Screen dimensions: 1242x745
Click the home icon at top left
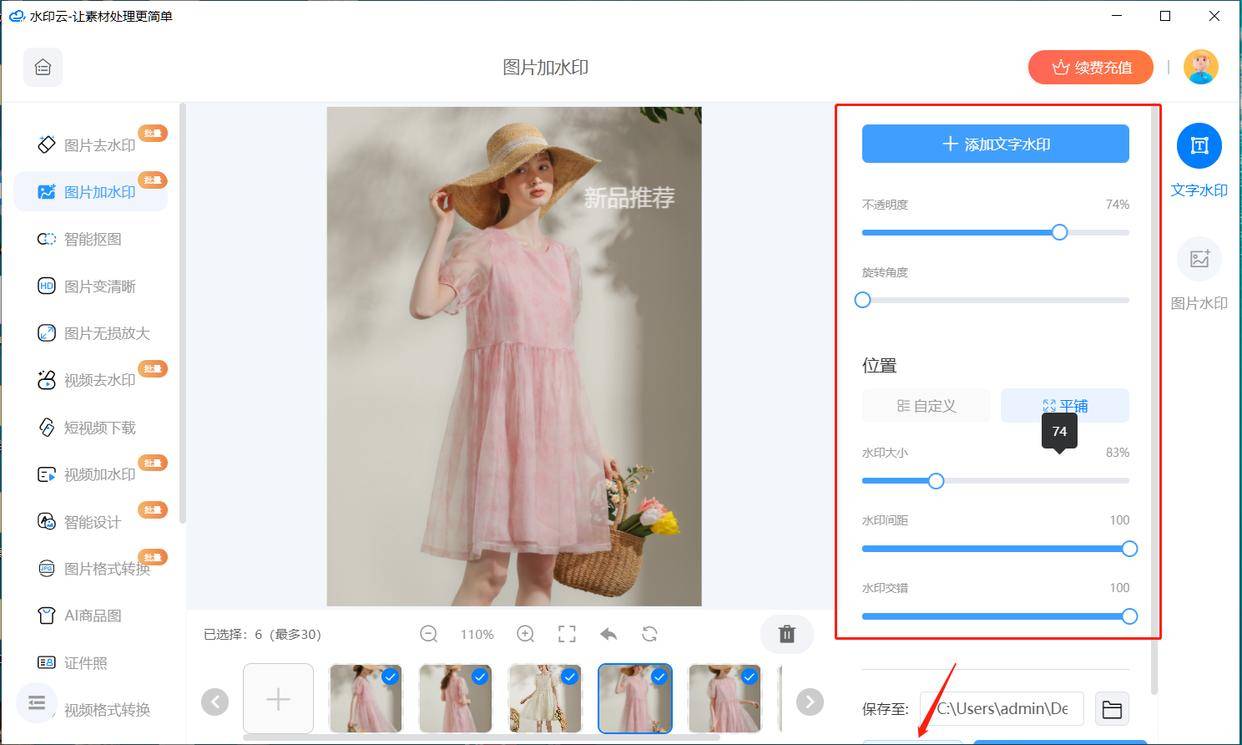pyautogui.click(x=42, y=67)
